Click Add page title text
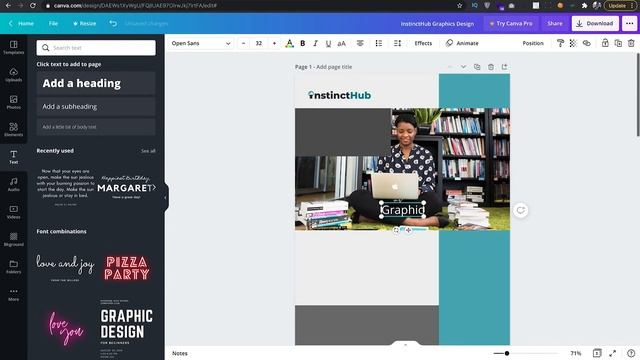 coord(334,67)
